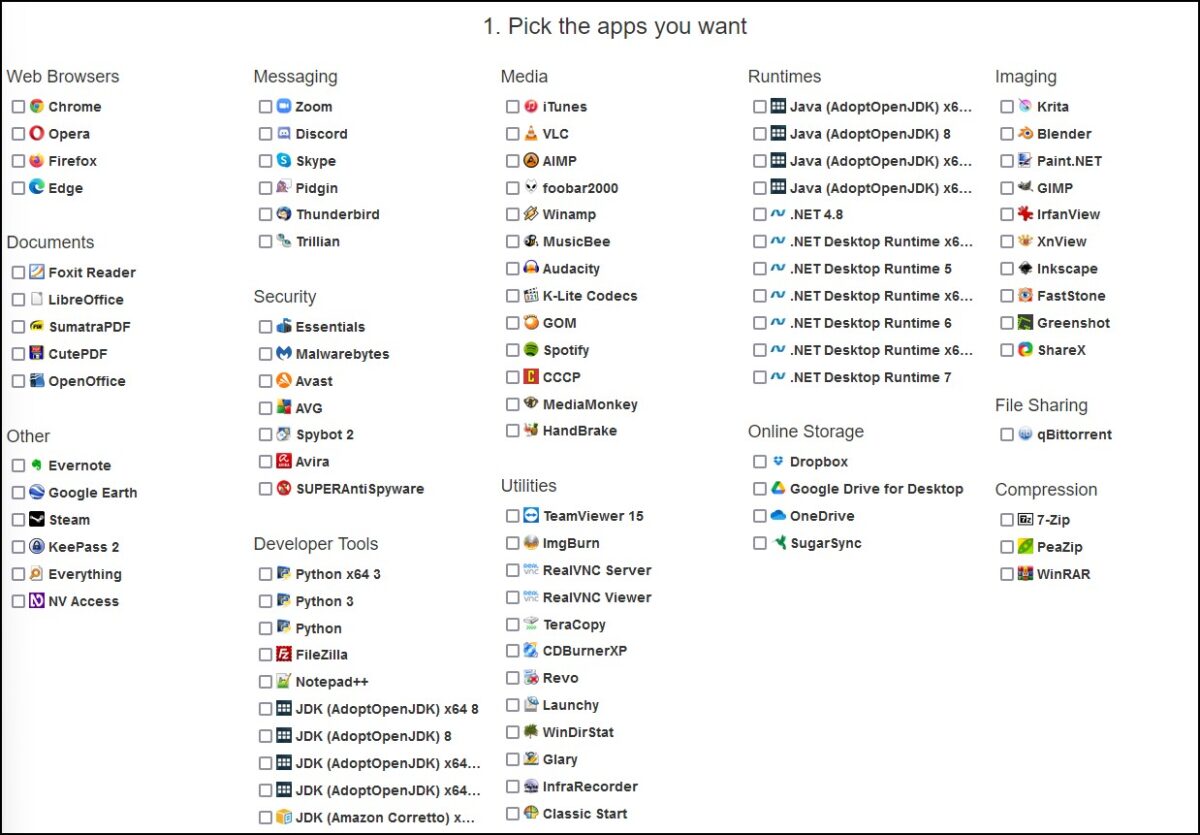Click the WinRAR books icon
Image resolution: width=1200 pixels, height=835 pixels.
1025,573
